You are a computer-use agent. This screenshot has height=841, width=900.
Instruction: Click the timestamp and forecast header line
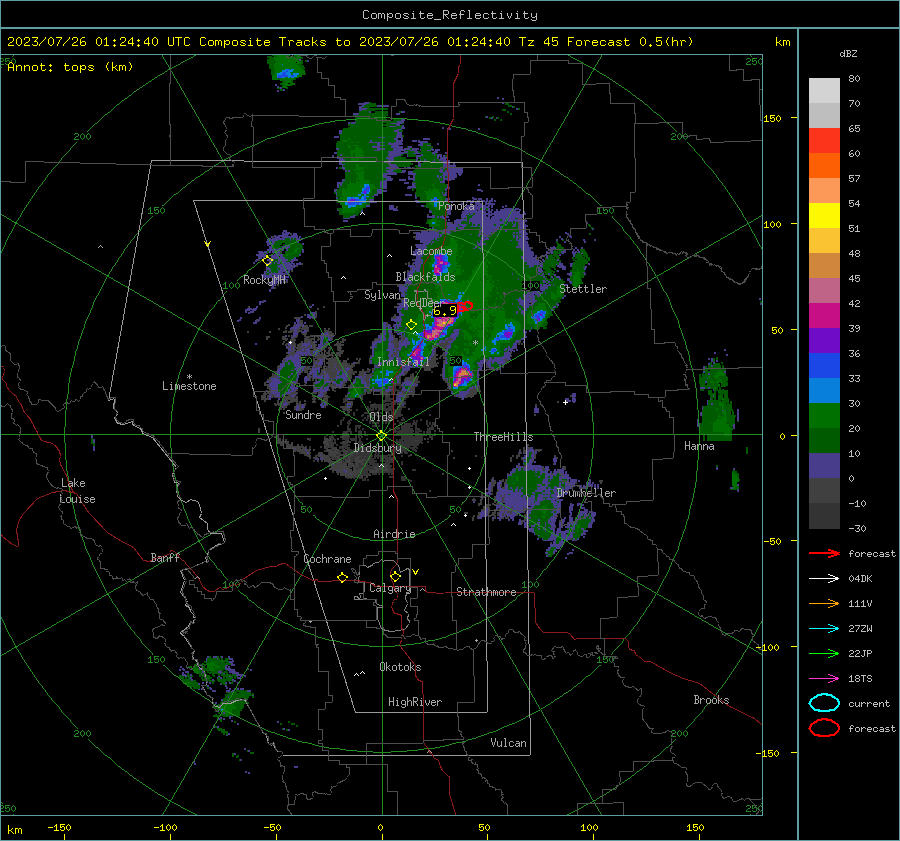[x=350, y=42]
